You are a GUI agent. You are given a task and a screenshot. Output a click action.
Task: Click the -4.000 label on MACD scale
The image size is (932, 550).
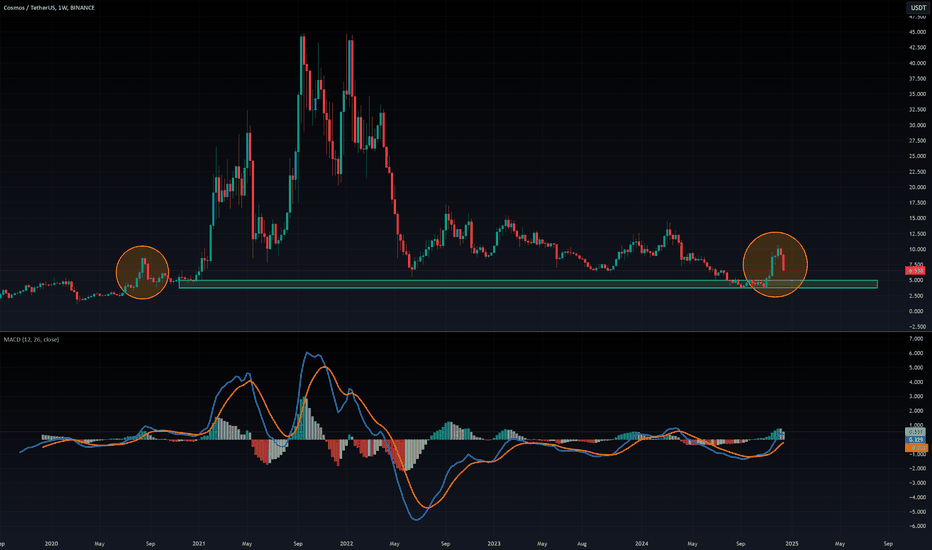click(917, 497)
